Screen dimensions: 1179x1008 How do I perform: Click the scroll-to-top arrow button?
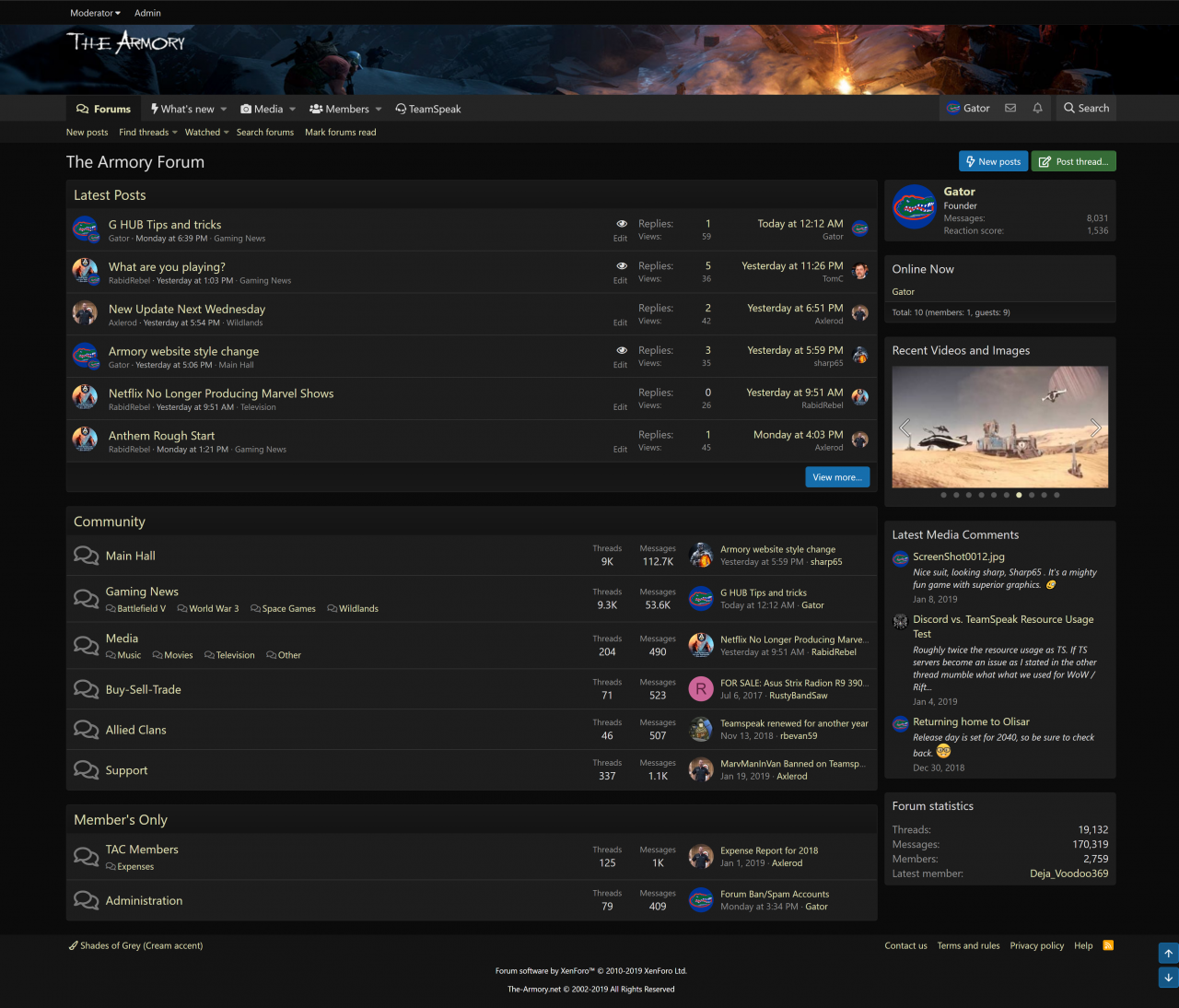coord(1168,954)
